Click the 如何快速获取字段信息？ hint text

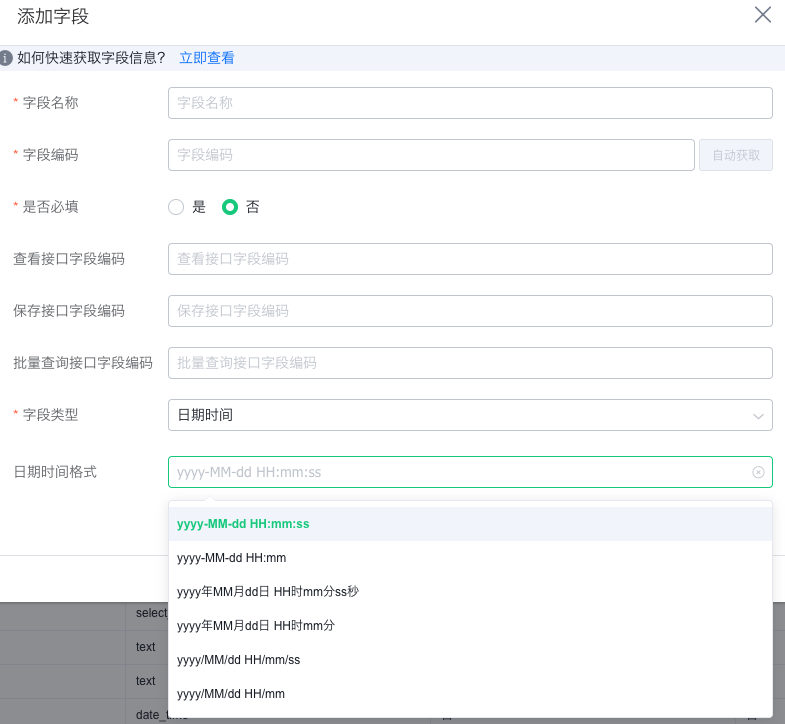click(91, 58)
